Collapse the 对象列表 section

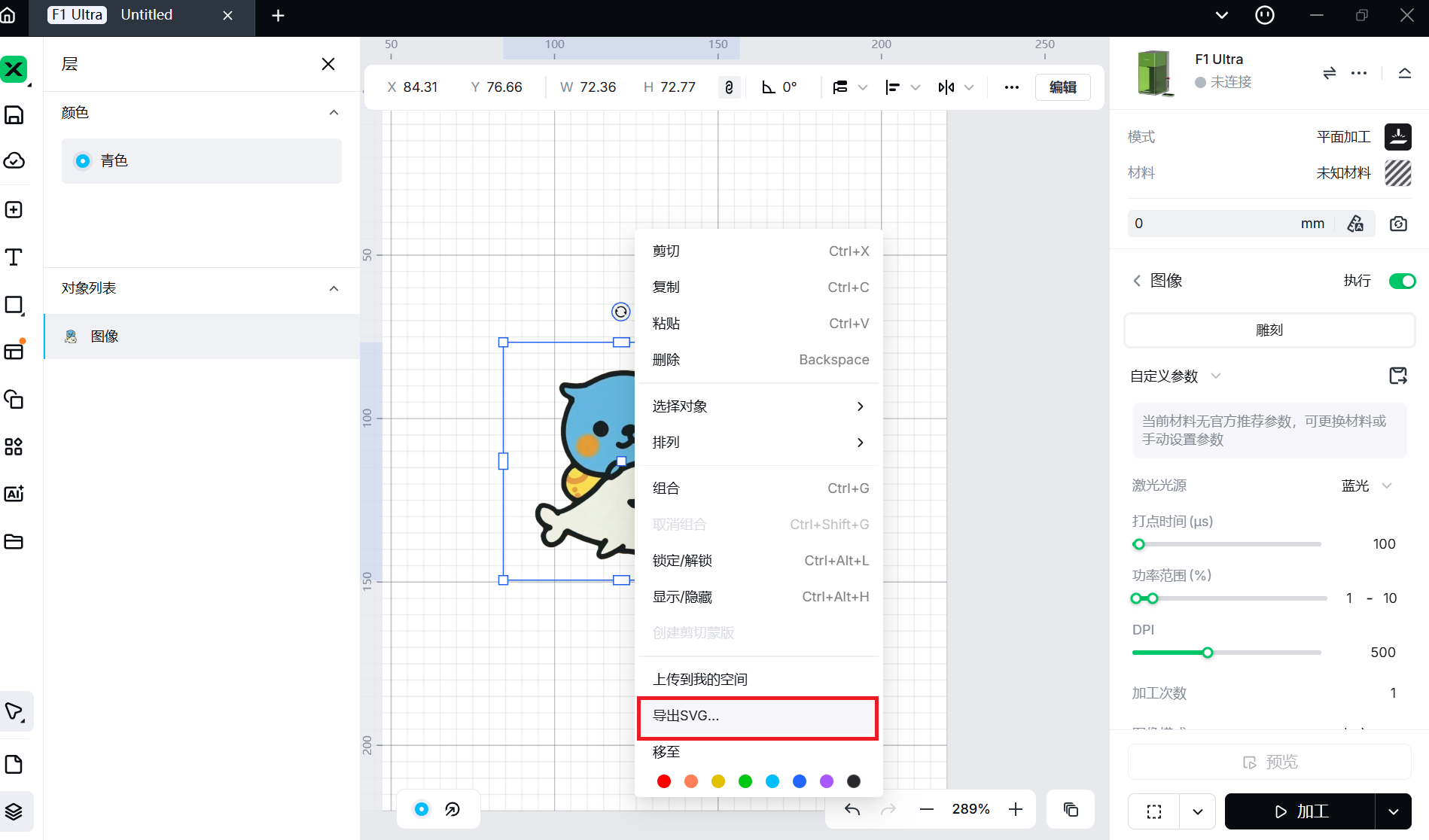pyautogui.click(x=334, y=288)
